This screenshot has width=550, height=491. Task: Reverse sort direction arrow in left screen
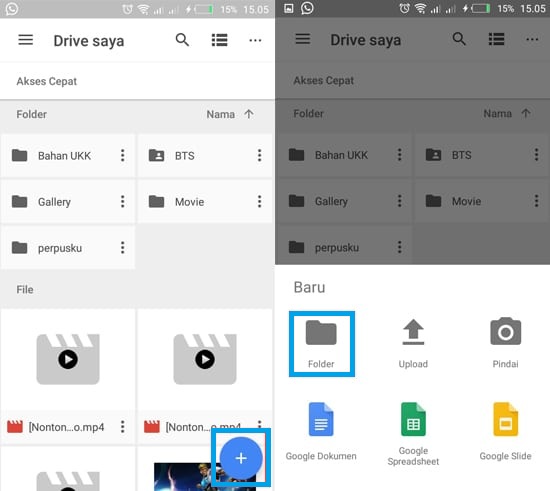(249, 114)
